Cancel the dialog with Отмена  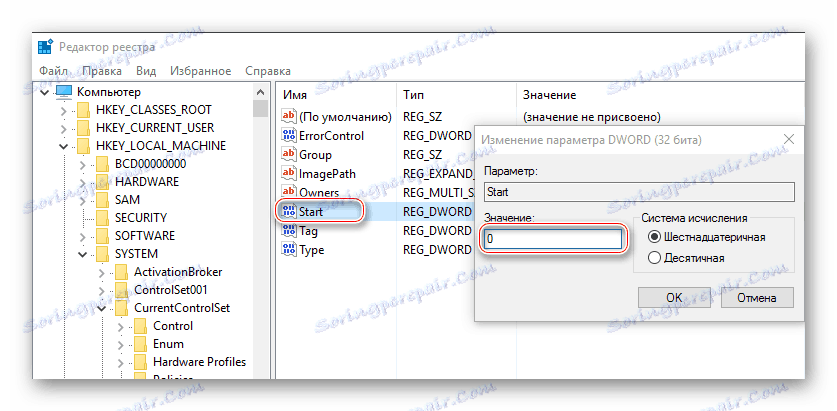tap(757, 297)
